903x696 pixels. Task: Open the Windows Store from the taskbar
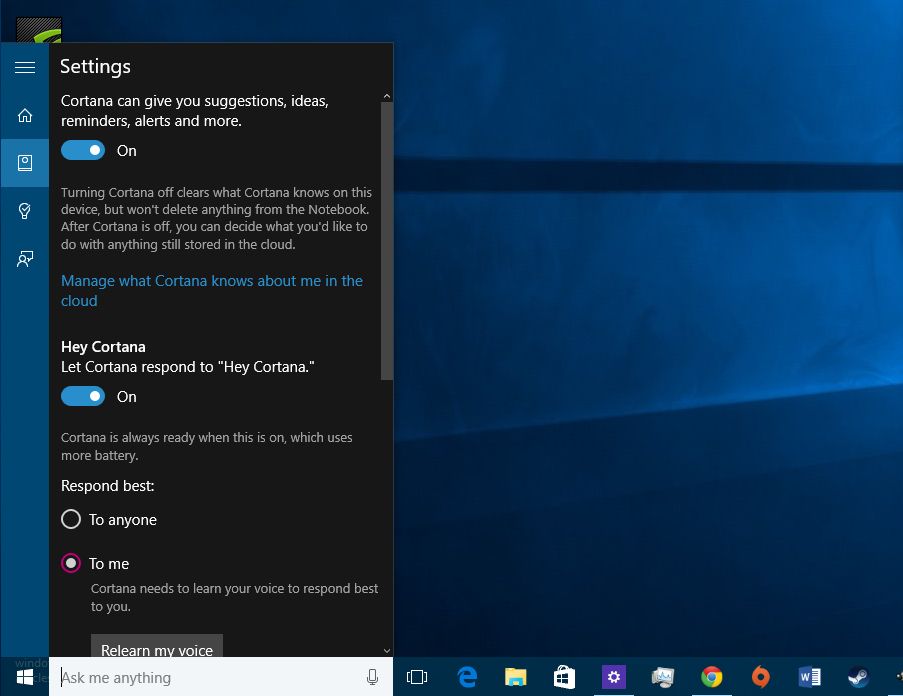564,677
